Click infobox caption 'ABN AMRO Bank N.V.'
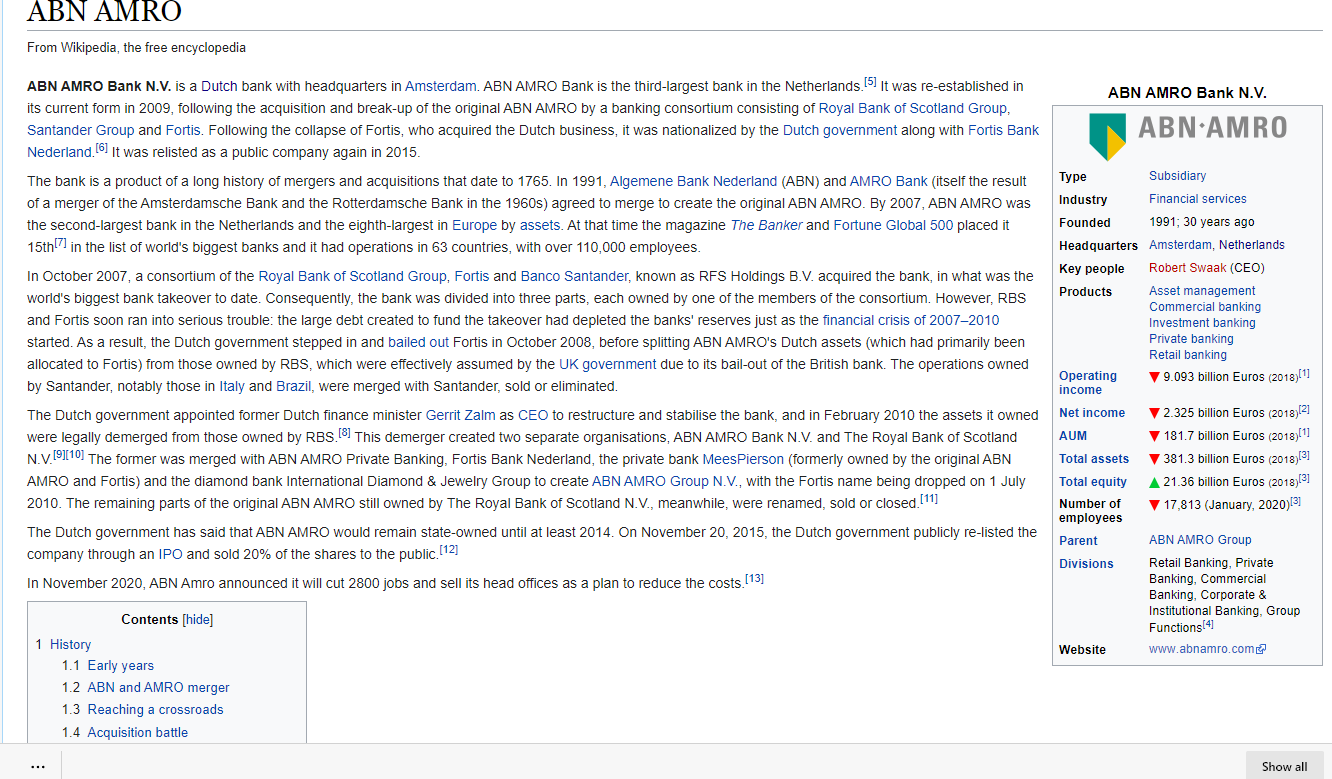The width and height of the screenshot is (1332, 779). pyautogui.click(x=1187, y=93)
